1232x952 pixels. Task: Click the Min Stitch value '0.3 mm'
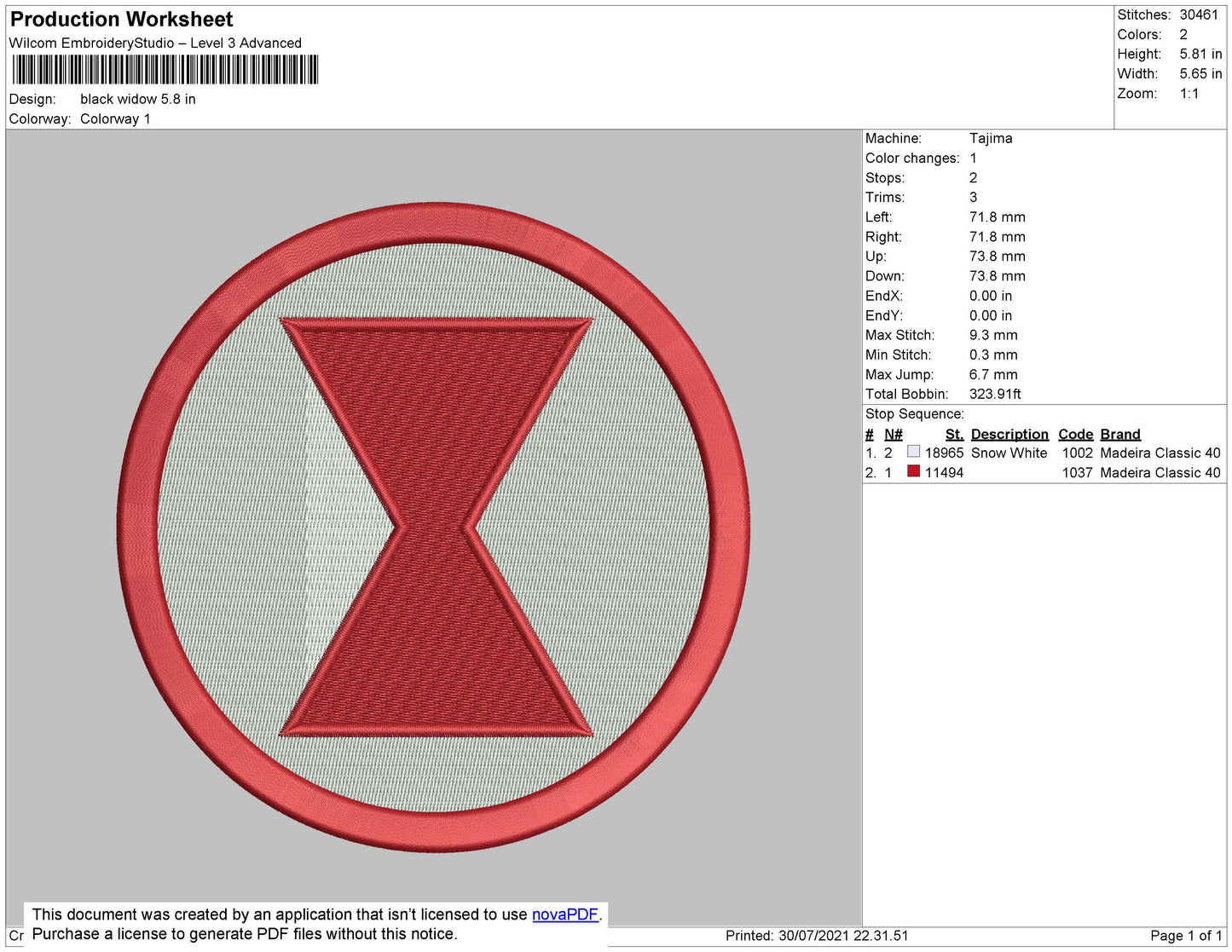[993, 355]
